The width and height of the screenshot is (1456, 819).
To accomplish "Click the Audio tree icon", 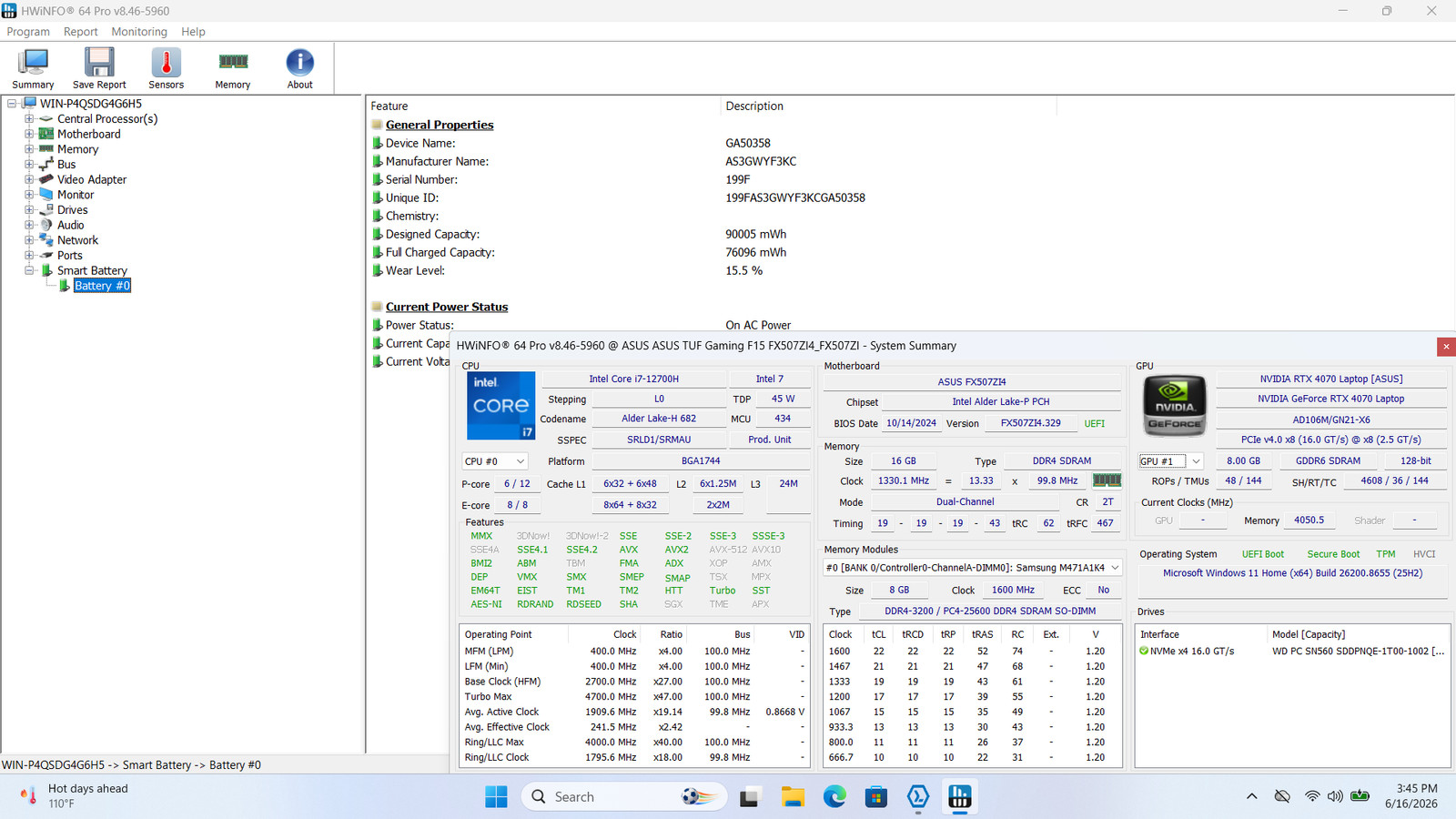I will [x=46, y=225].
